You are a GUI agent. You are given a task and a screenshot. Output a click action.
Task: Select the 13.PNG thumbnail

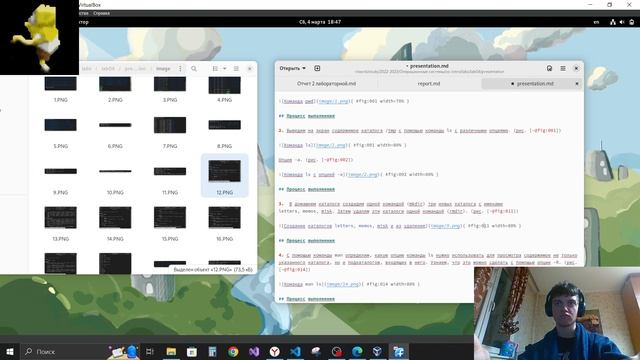[x=60, y=217]
